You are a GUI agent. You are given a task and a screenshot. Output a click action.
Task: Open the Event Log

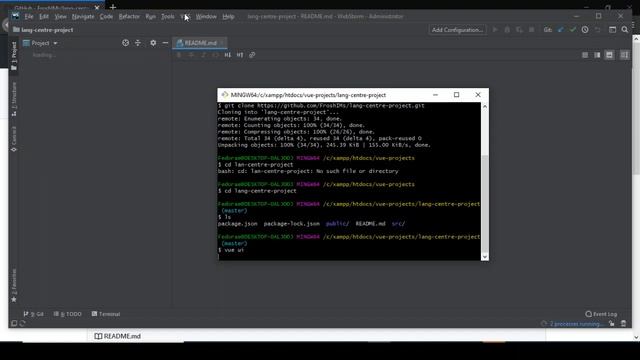(601, 314)
